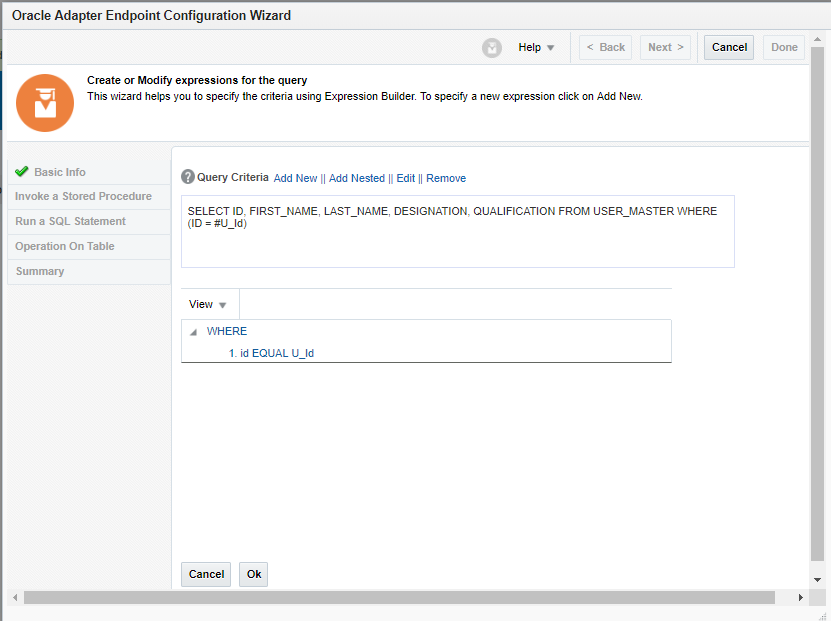This screenshot has width=831, height=621.
Task: Collapse the WHERE tree node
Action: (x=192, y=331)
